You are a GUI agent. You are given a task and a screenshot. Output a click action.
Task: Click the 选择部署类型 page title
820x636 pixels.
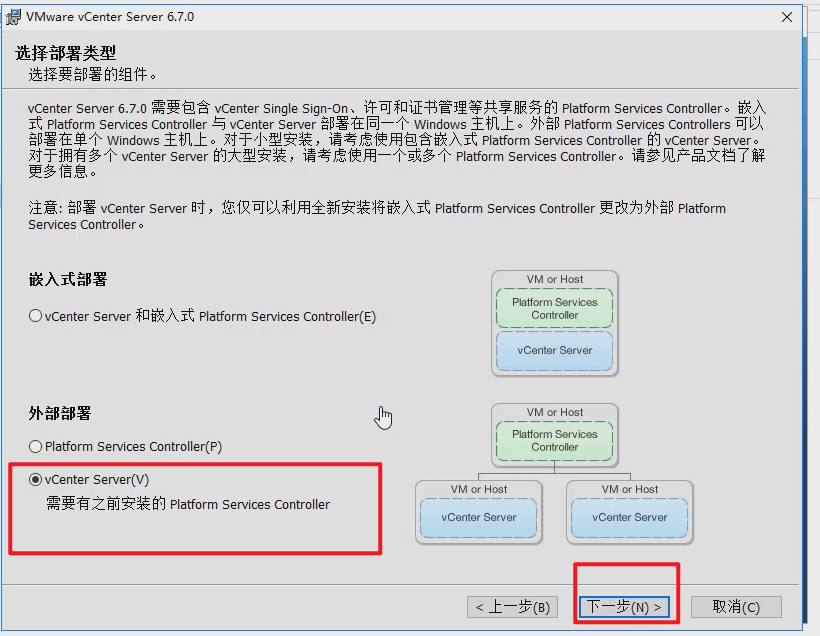click(x=66, y=53)
